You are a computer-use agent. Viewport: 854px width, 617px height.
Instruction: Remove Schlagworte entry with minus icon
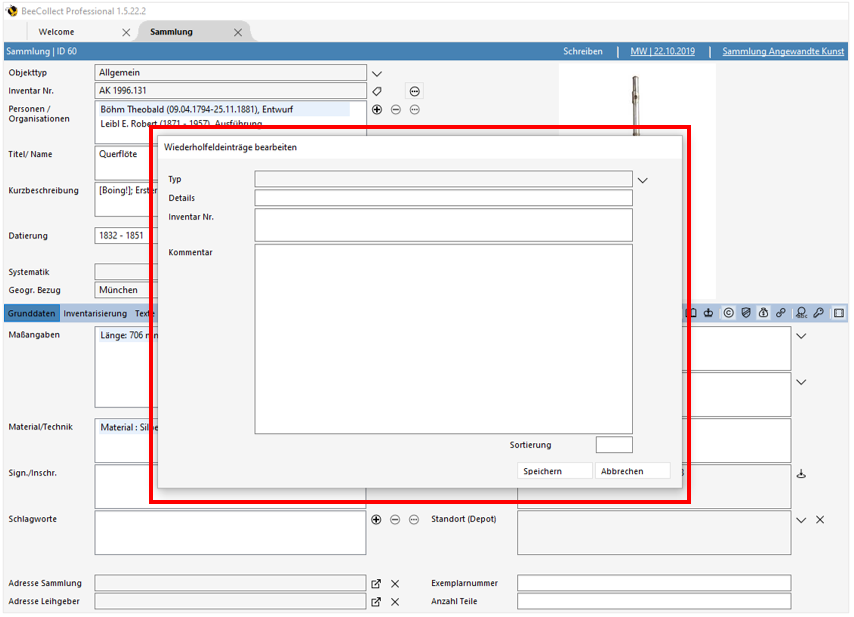coord(395,520)
